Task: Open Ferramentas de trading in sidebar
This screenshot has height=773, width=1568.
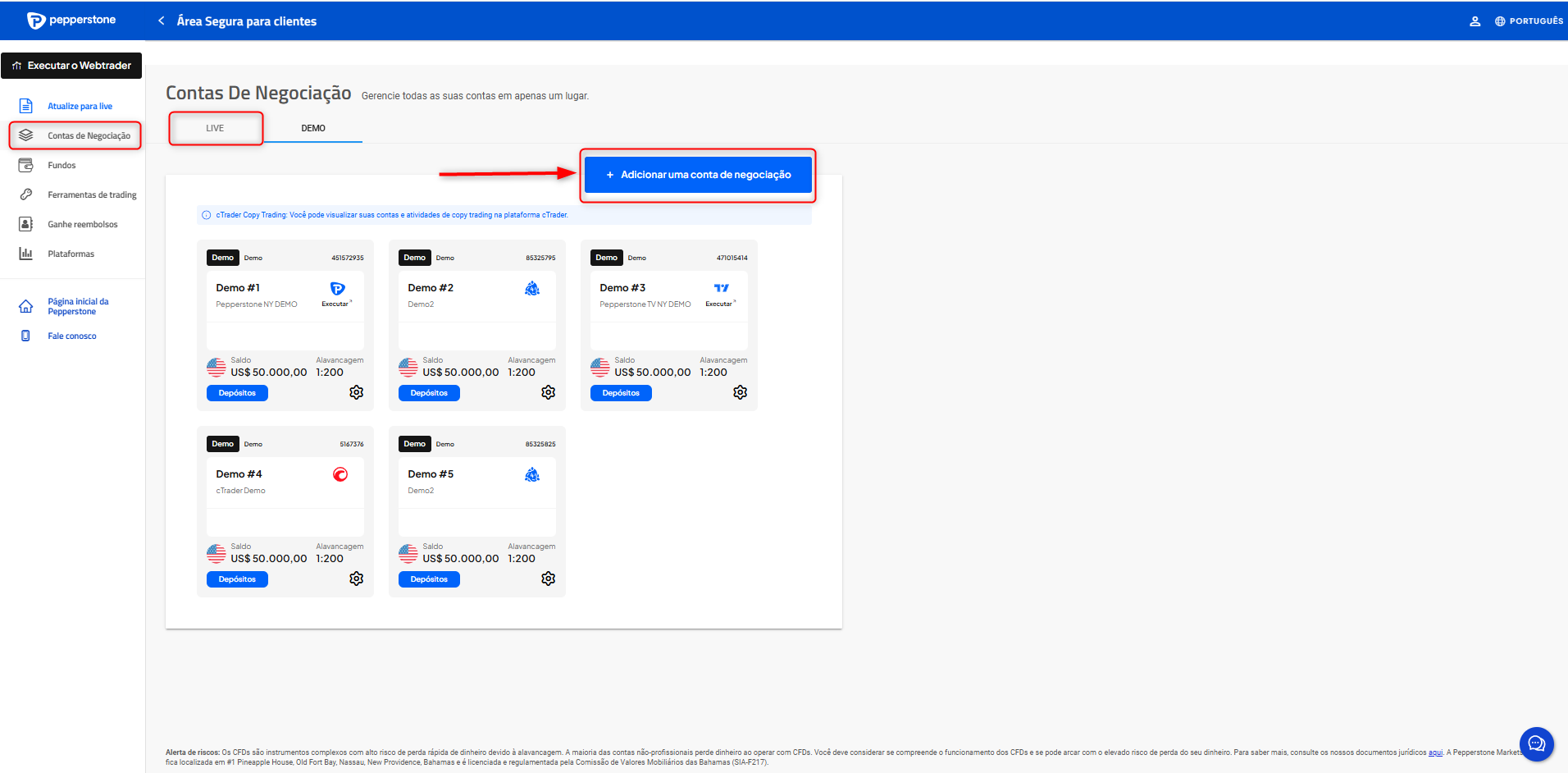Action: point(92,194)
